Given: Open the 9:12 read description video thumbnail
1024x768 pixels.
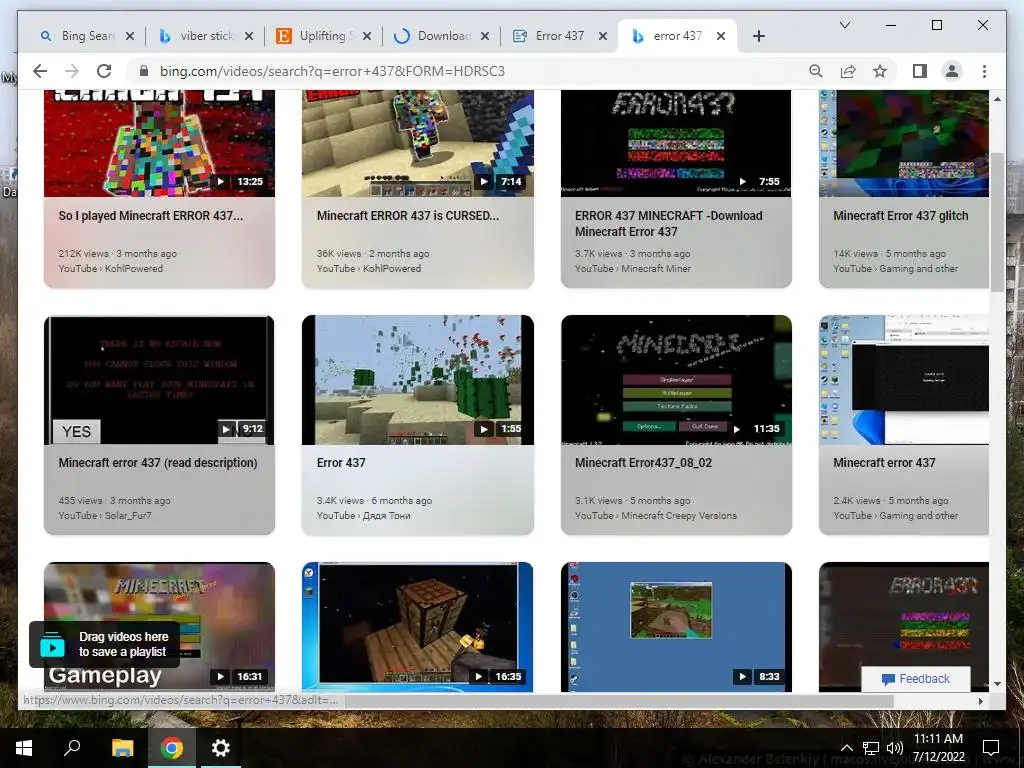Looking at the screenshot, I should pyautogui.click(x=159, y=380).
